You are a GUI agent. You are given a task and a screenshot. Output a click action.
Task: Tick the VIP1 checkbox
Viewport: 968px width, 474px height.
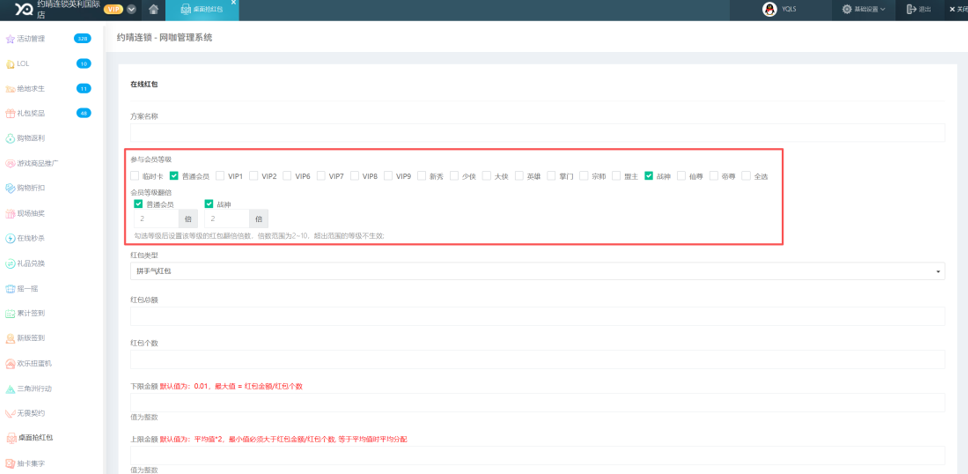pos(220,176)
